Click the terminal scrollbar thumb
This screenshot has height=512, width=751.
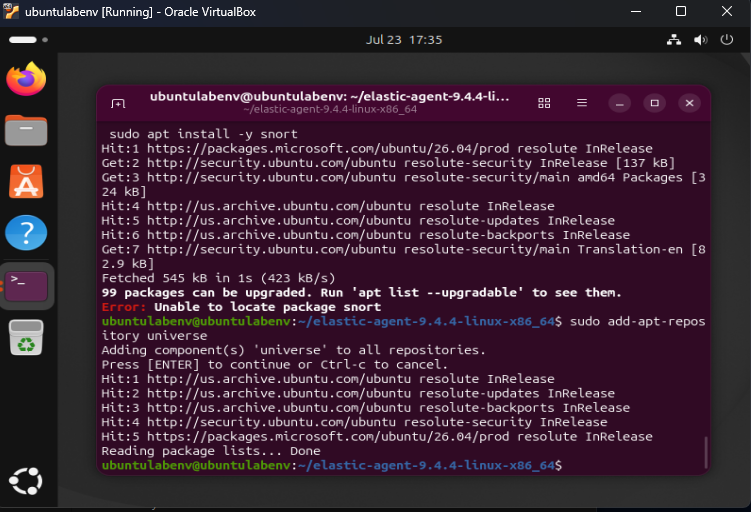(705, 453)
